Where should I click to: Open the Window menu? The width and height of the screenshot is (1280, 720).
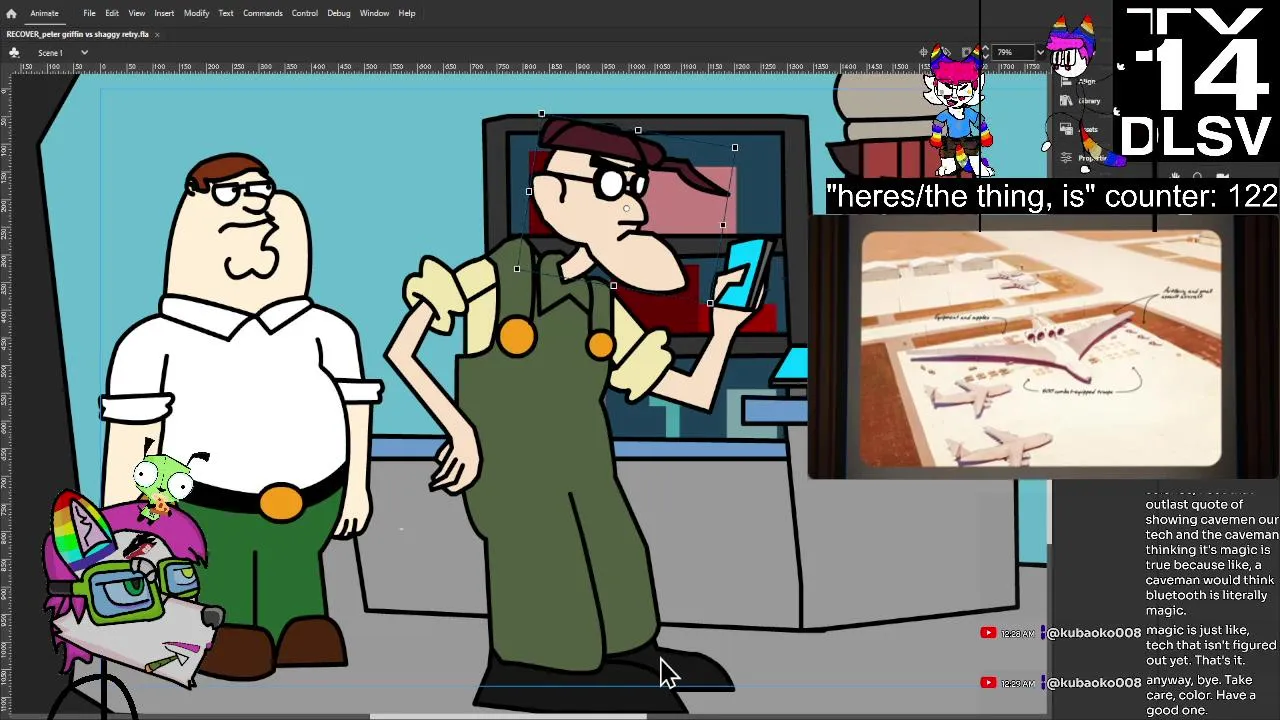click(374, 13)
